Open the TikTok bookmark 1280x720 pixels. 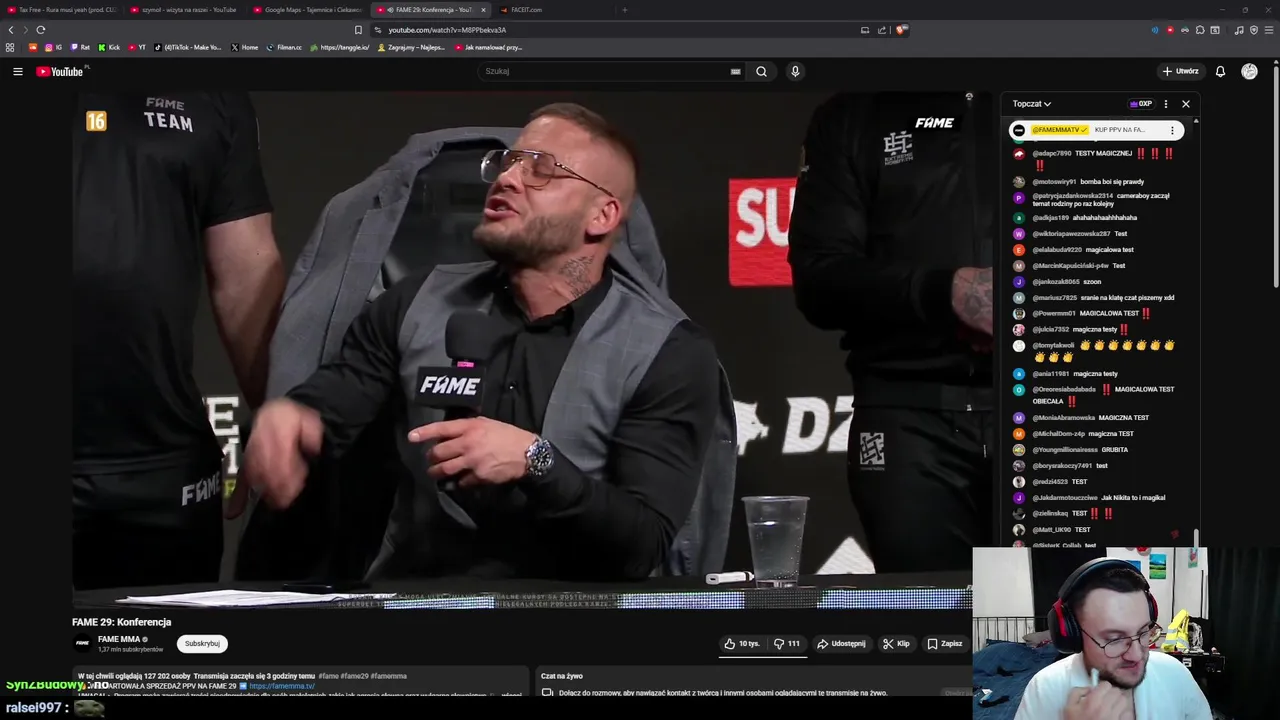pos(188,47)
